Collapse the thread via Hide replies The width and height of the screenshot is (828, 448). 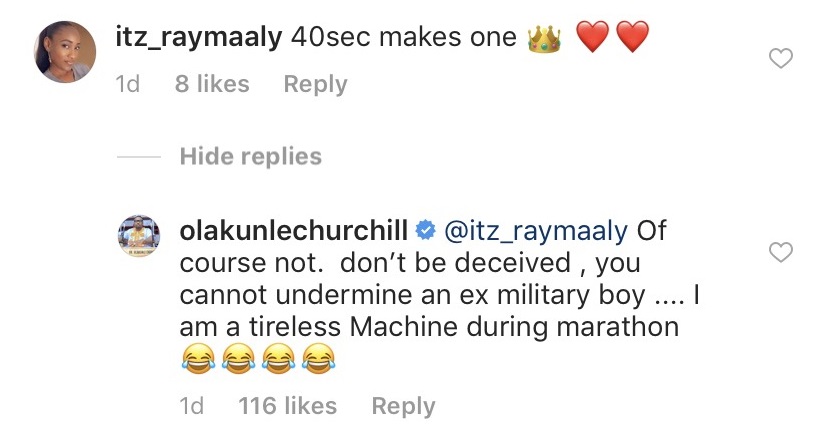click(250, 157)
